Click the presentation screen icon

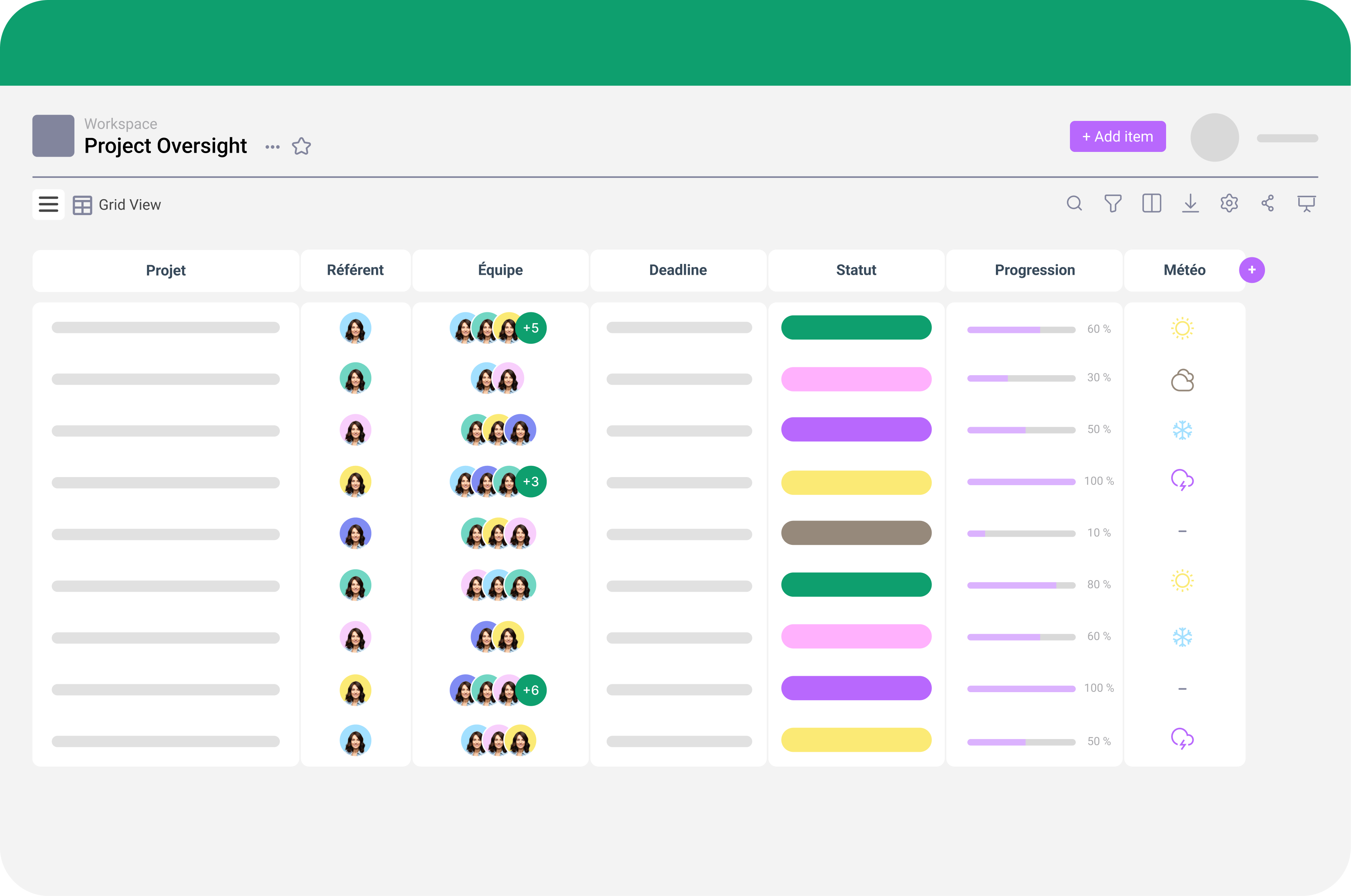tap(1306, 203)
